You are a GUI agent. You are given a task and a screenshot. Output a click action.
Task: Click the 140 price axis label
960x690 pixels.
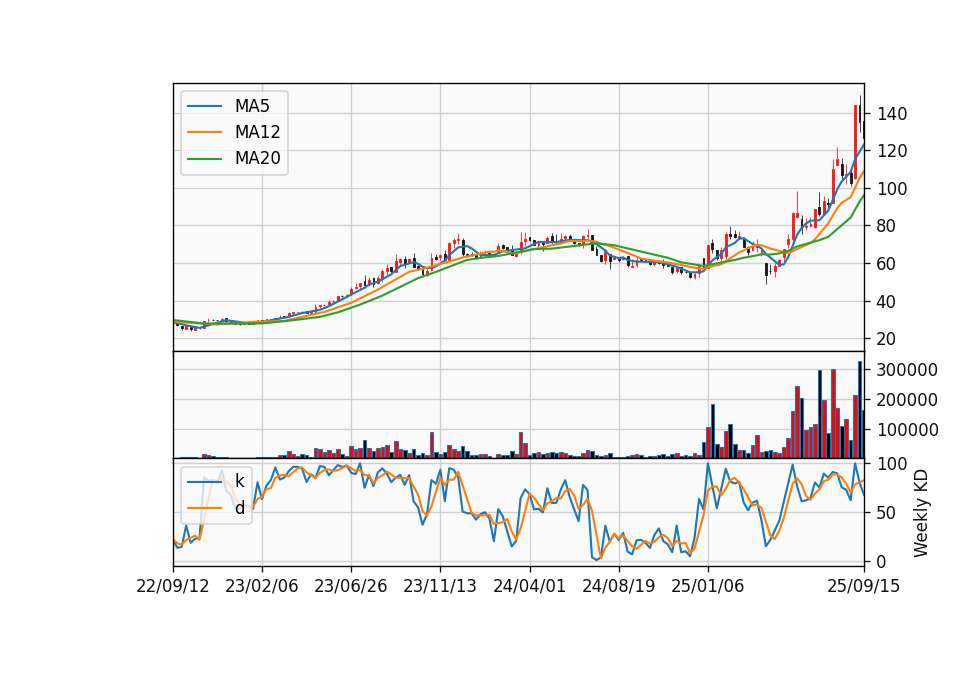(892, 114)
